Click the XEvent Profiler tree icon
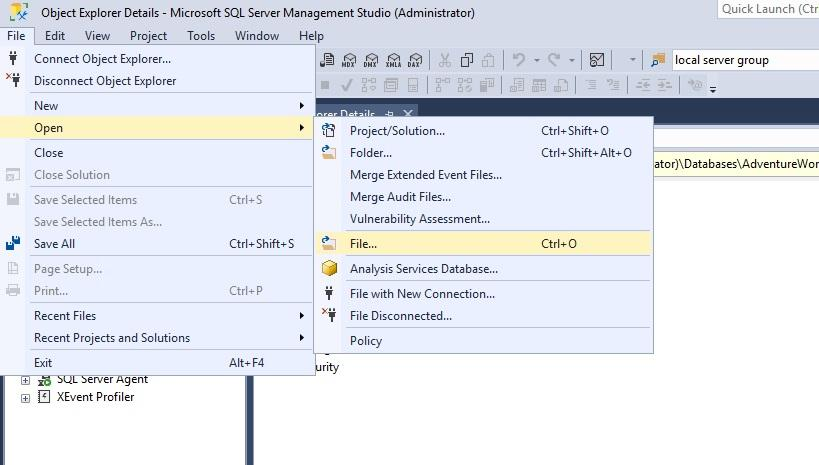Image resolution: width=819 pixels, height=465 pixels. pyautogui.click(x=44, y=397)
